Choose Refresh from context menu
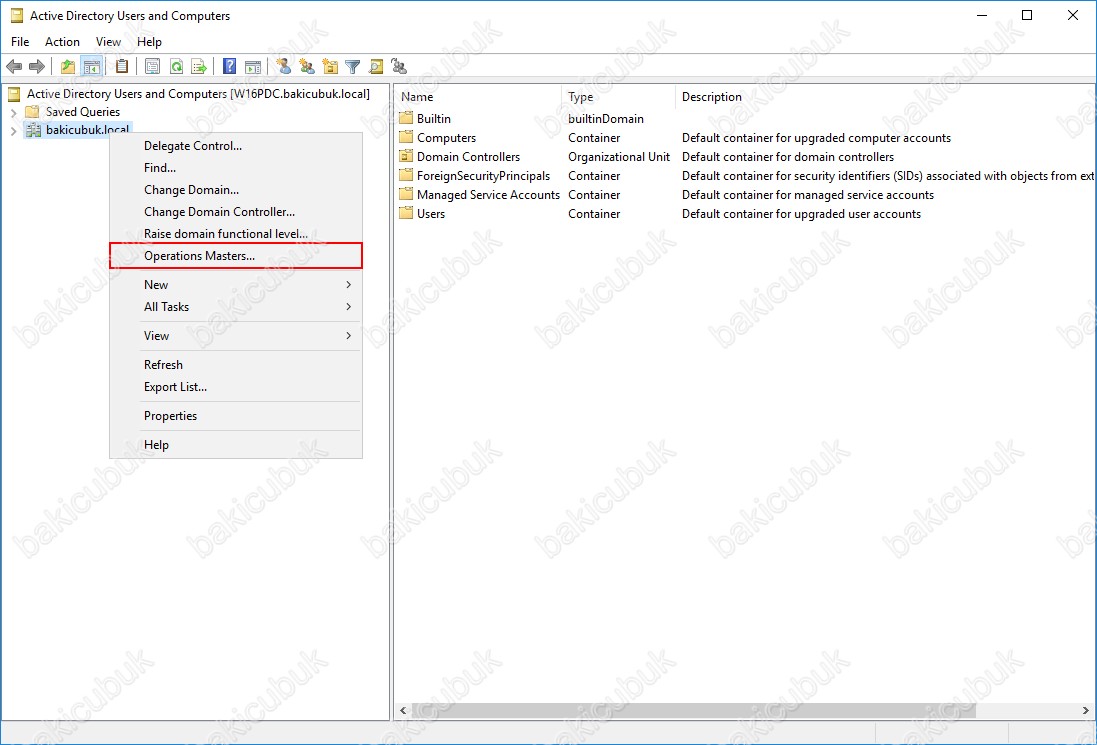The image size is (1097, 745). pos(236,364)
